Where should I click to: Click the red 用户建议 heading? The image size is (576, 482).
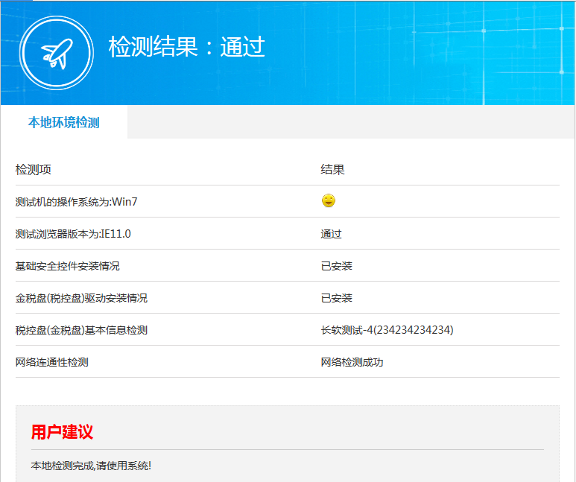pos(62,432)
